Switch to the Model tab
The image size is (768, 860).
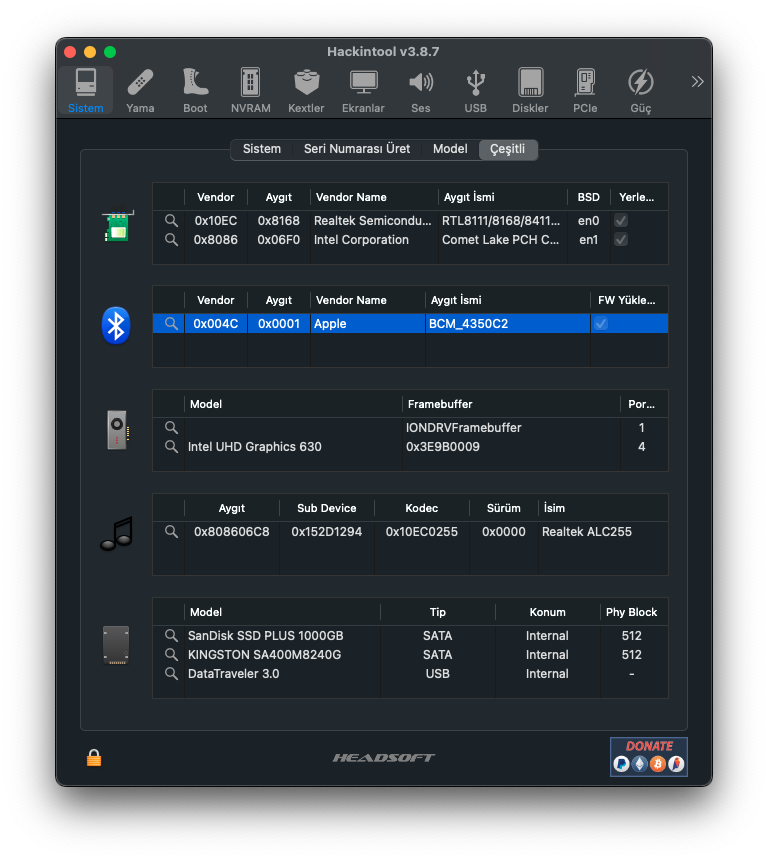click(450, 149)
